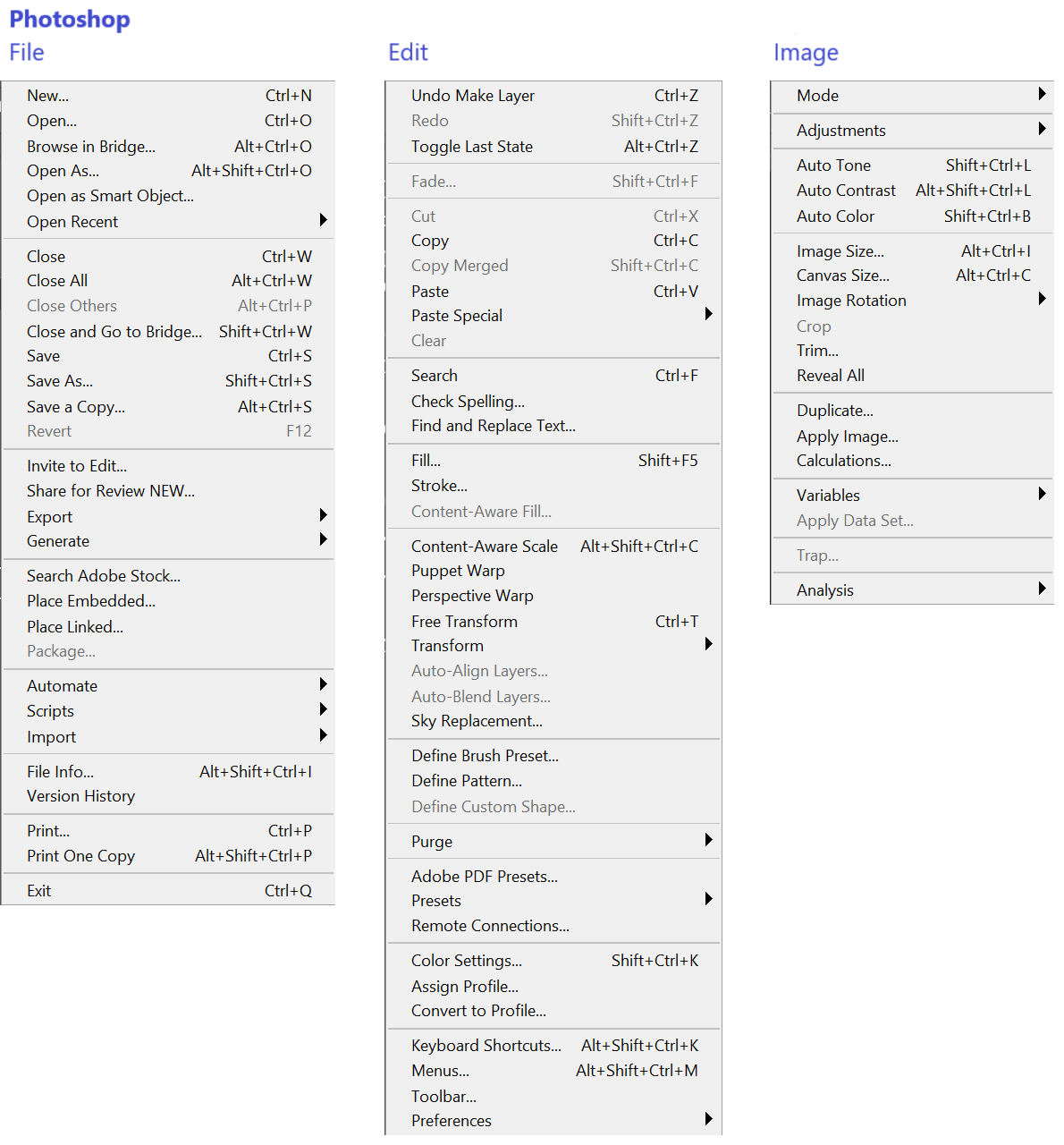Open the Image Rotation submenu arrow
The image size is (1064, 1145).
1042,299
